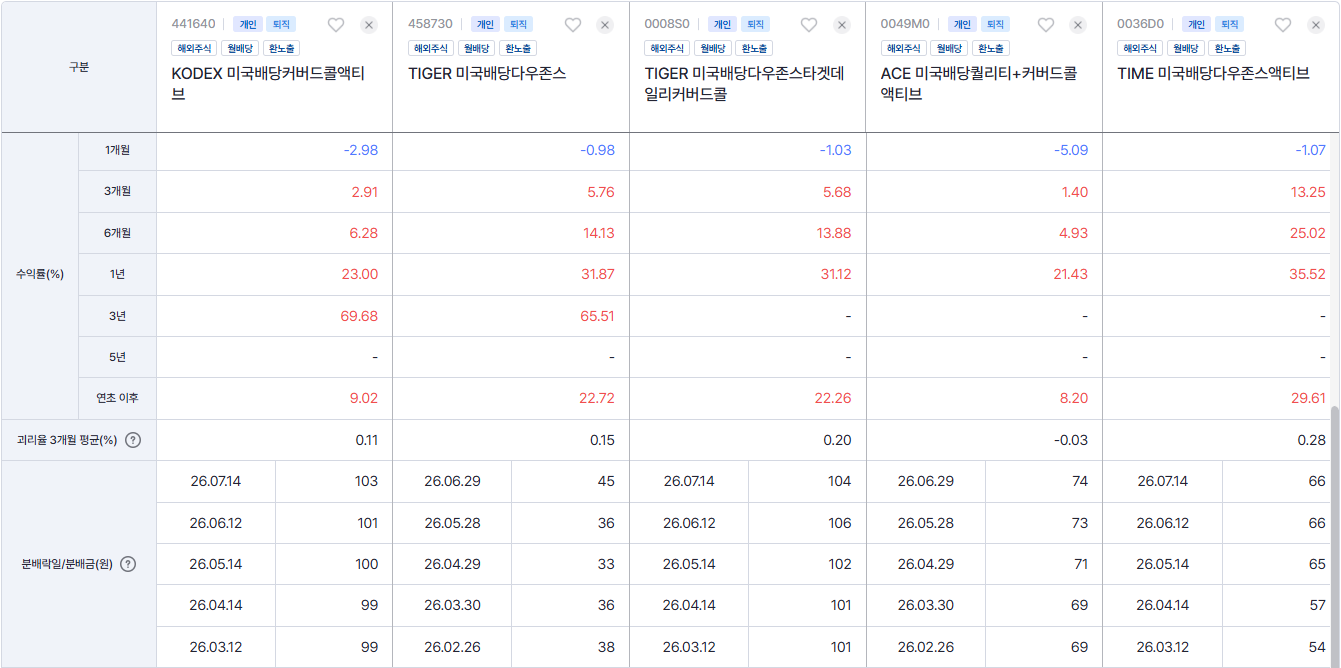Open ACE 미국배당퀄리티+커버드콜액티브 fund name
This screenshot has width=1341, height=668.
[978, 83]
